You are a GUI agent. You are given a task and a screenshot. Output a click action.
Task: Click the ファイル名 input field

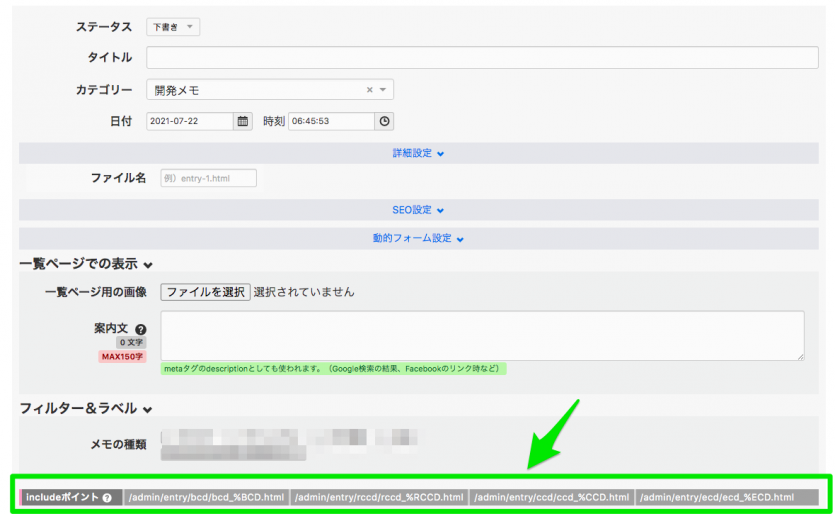(208, 178)
